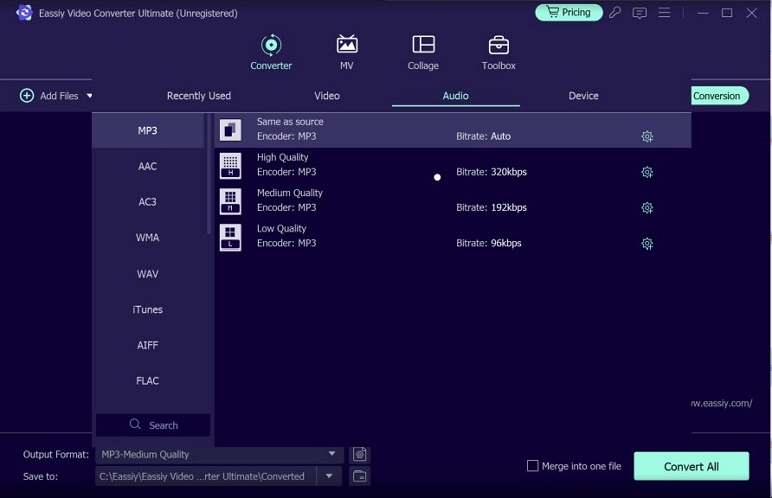Expand the Add Files dropdown arrow
This screenshot has width=772, height=498.
tap(90, 96)
